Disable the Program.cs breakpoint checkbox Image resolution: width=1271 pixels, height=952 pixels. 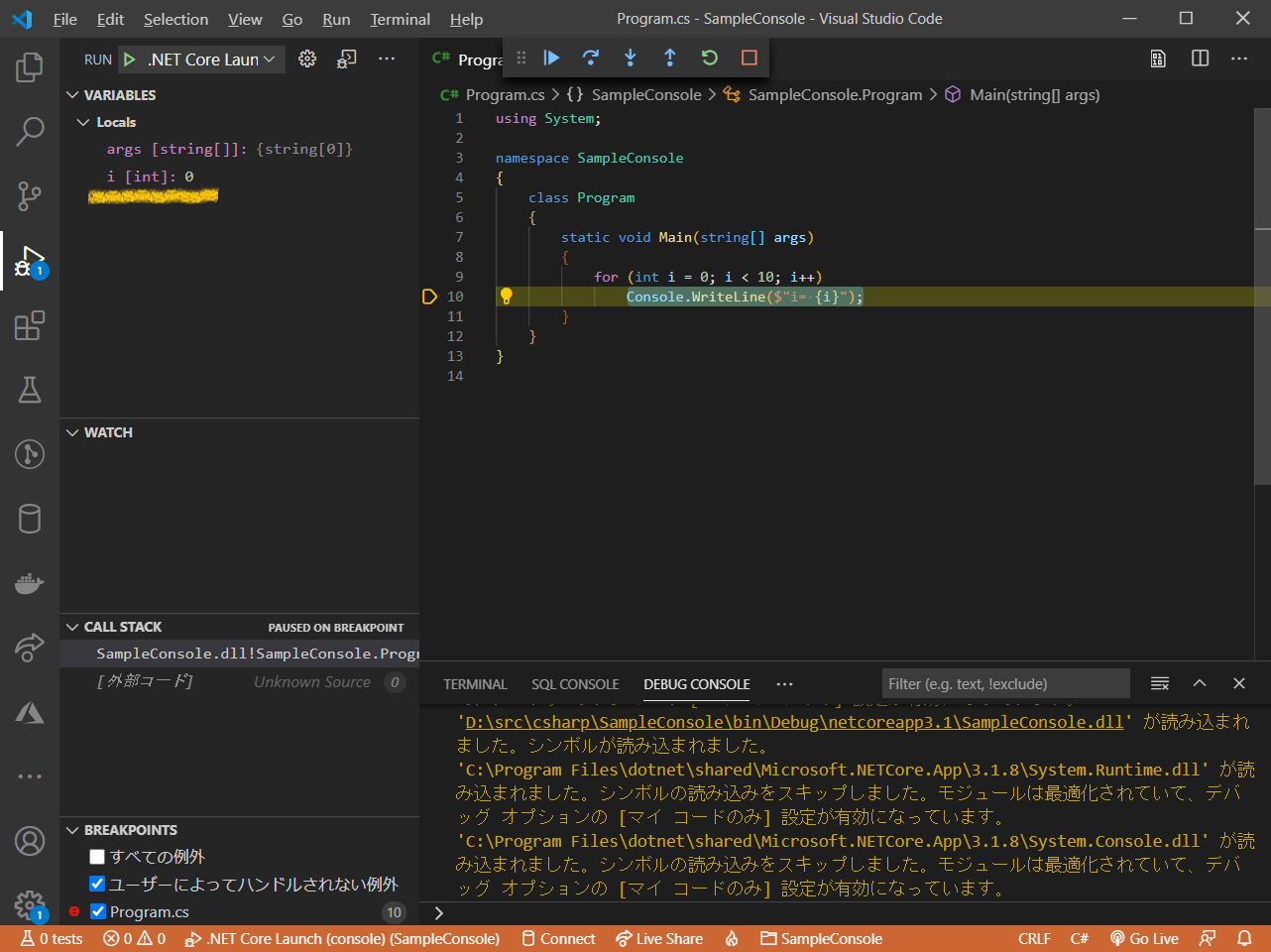pyautogui.click(x=97, y=911)
